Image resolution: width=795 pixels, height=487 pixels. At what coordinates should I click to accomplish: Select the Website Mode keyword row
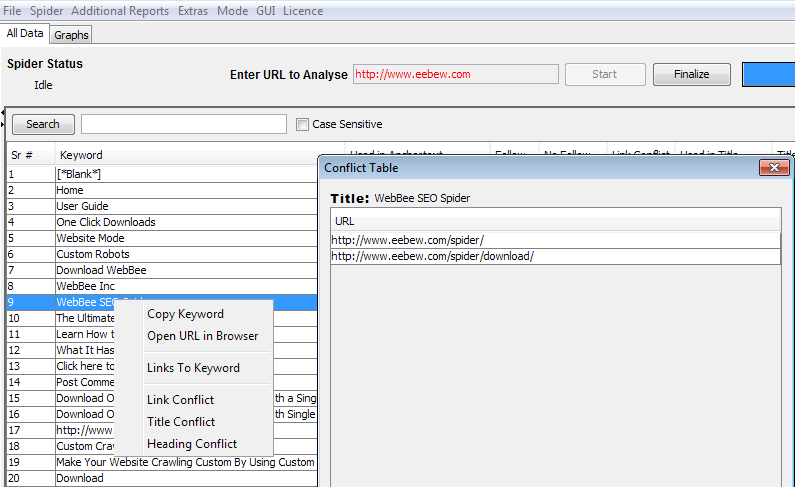162,238
